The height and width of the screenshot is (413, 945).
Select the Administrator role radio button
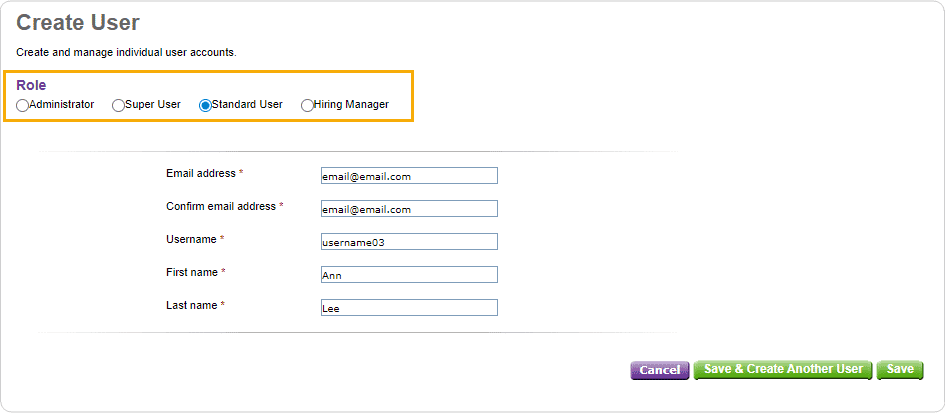pos(22,106)
